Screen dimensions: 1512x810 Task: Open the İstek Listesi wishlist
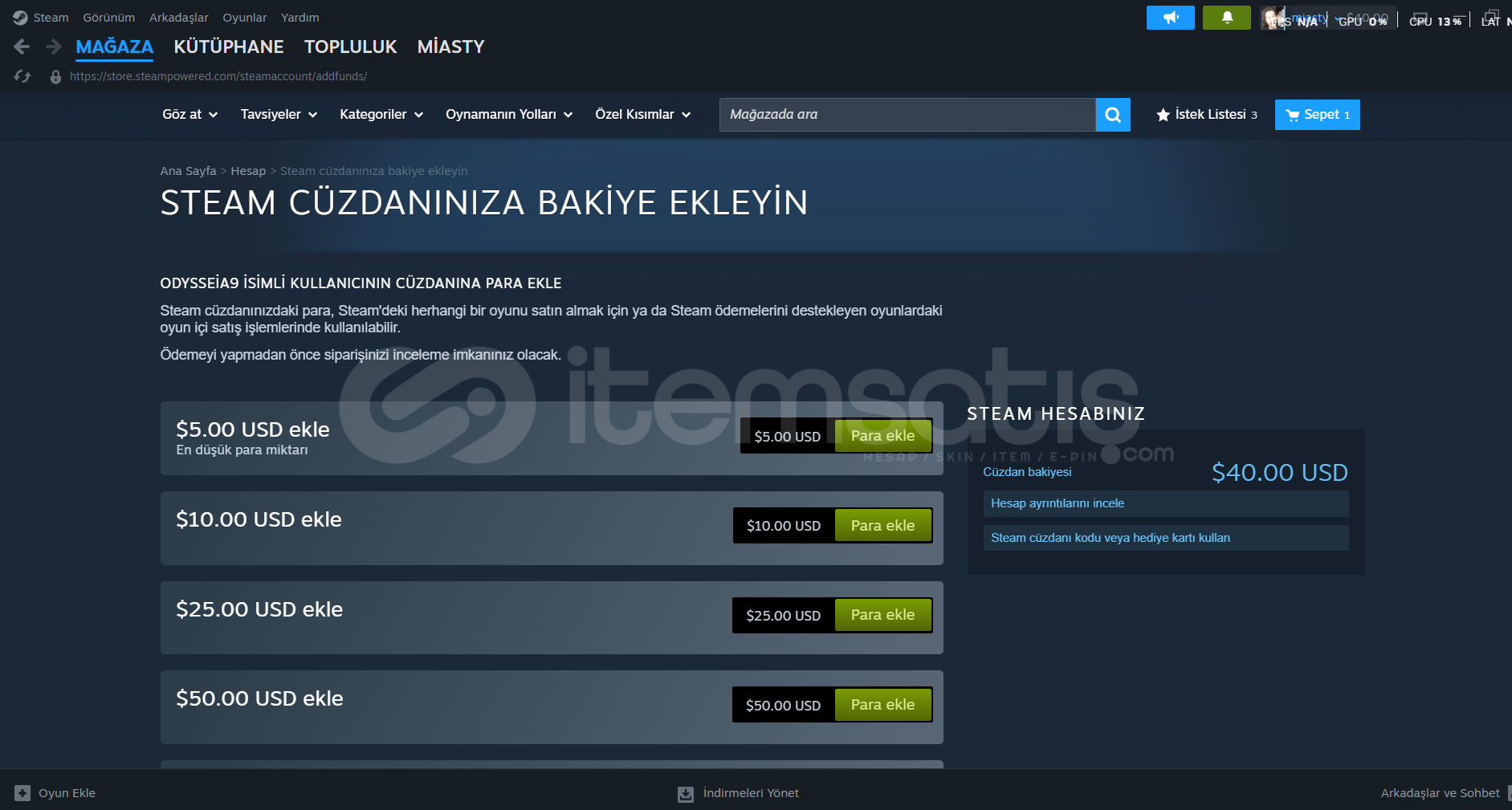(x=1207, y=115)
